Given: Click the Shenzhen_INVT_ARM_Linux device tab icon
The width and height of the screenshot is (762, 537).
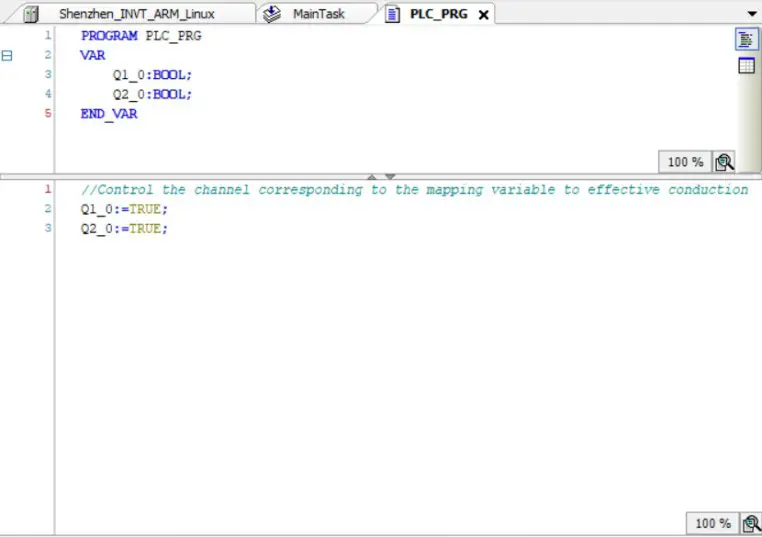Looking at the screenshot, I should pos(31,14).
